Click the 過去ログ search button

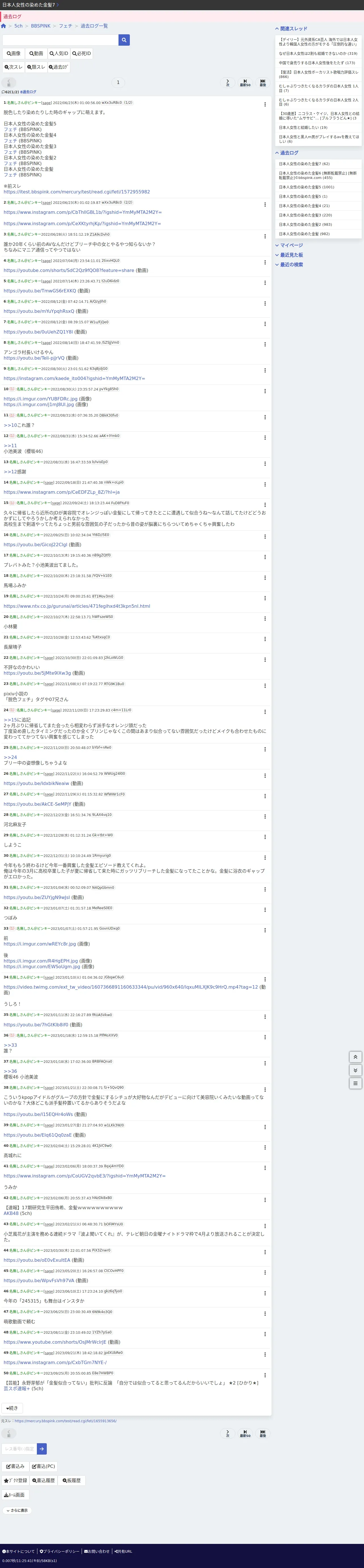click(59, 67)
